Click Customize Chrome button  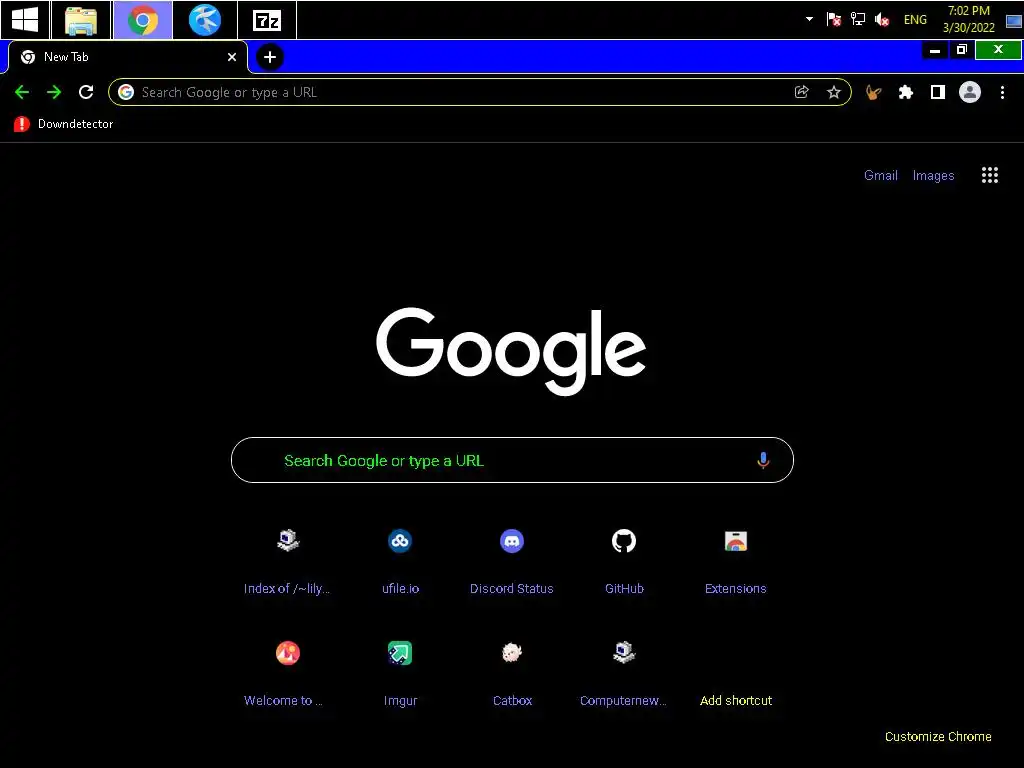point(938,736)
